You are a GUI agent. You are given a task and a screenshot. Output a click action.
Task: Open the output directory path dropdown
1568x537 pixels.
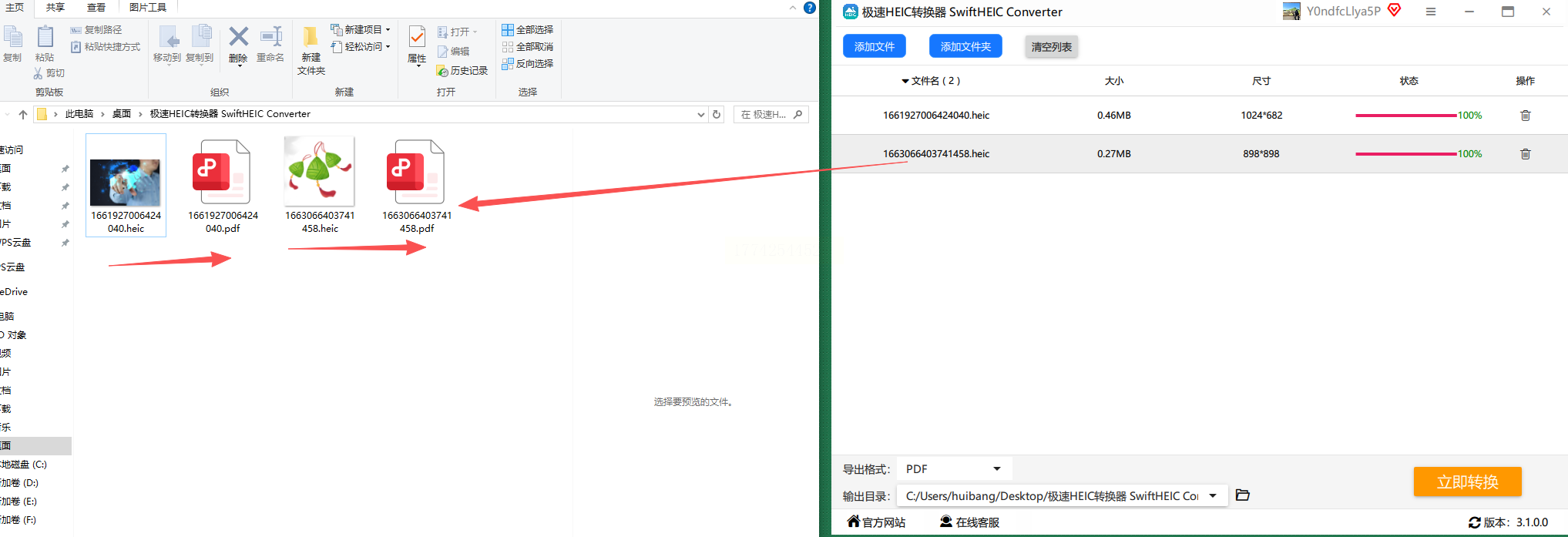(1213, 495)
